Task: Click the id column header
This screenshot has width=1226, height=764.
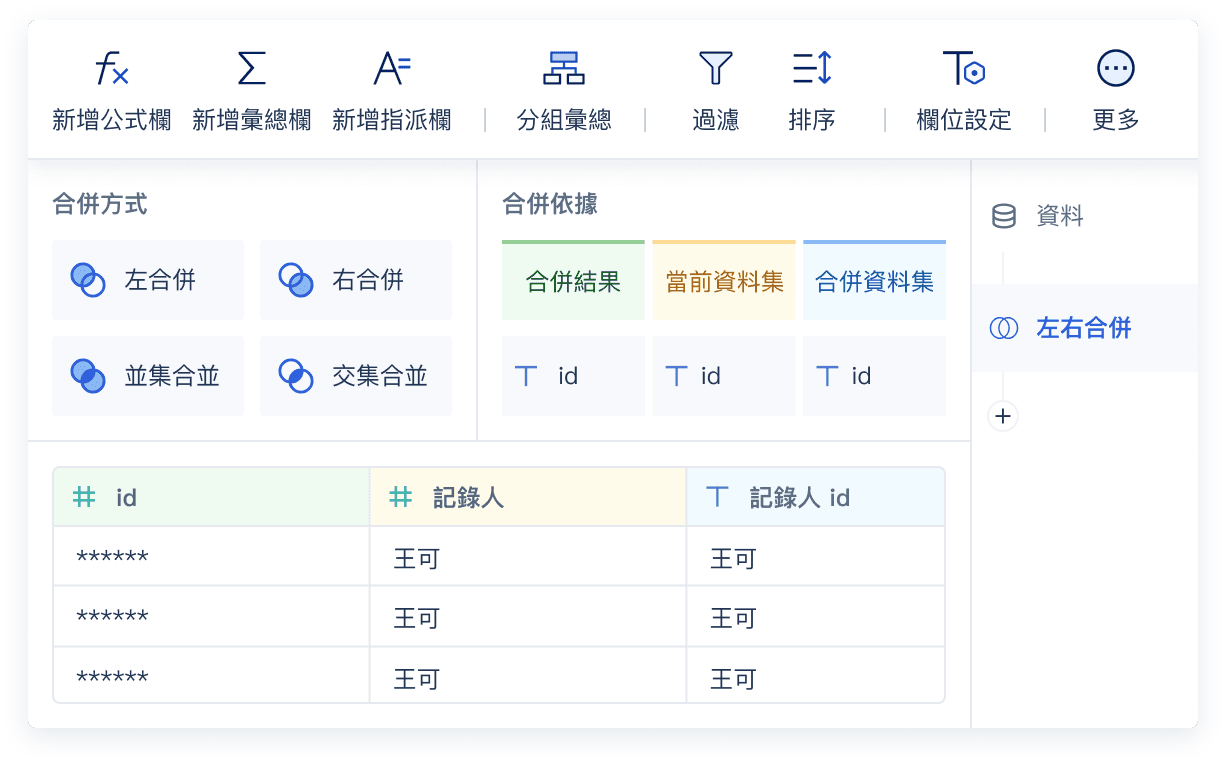Action: [211, 497]
